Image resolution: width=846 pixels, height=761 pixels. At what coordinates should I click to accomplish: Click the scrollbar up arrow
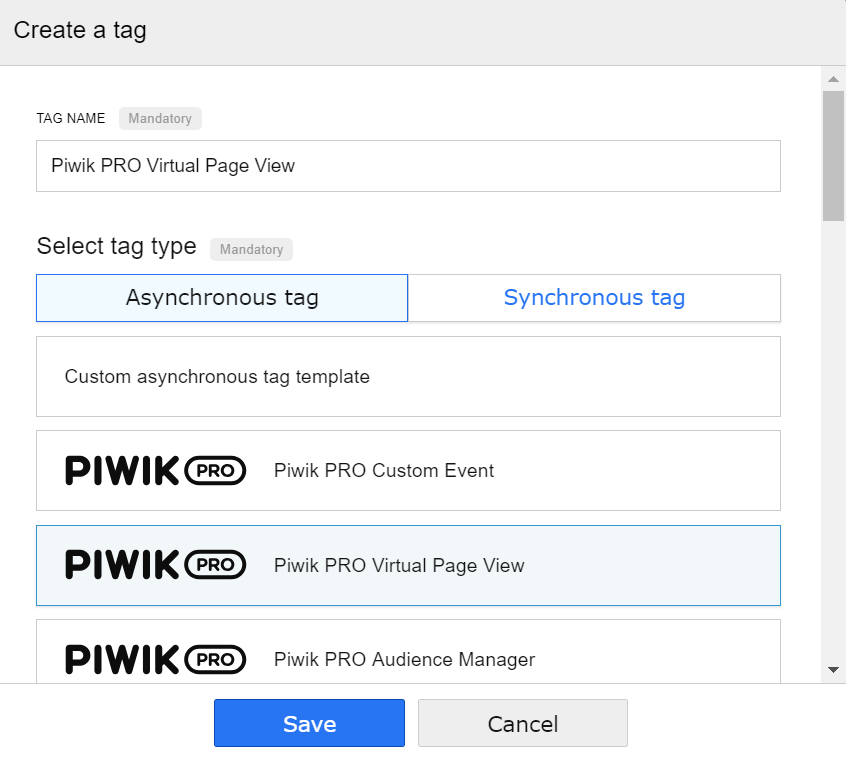(833, 79)
